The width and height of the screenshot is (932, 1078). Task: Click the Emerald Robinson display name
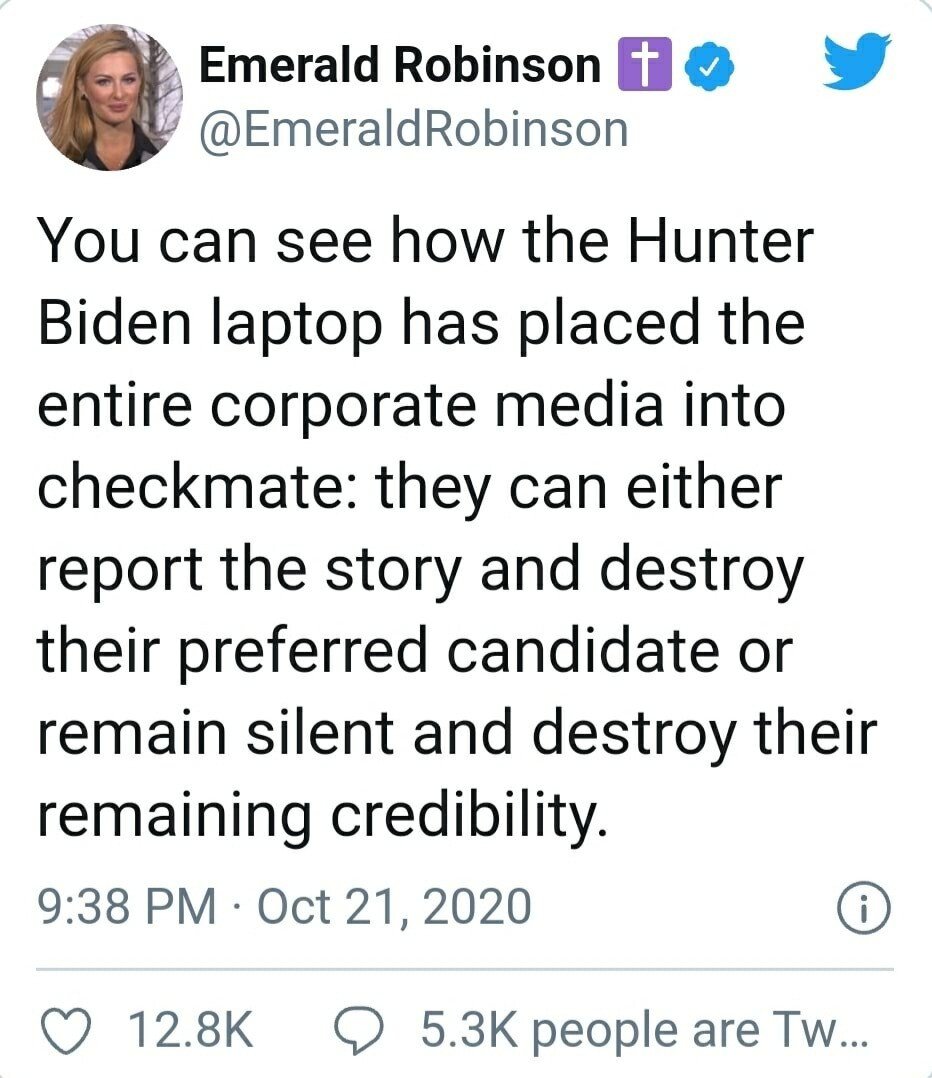(x=400, y=66)
